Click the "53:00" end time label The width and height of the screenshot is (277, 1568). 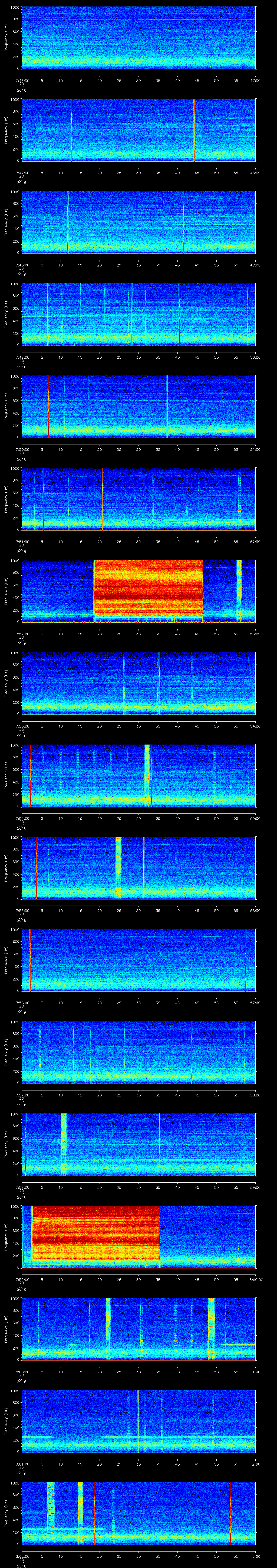coord(255,634)
